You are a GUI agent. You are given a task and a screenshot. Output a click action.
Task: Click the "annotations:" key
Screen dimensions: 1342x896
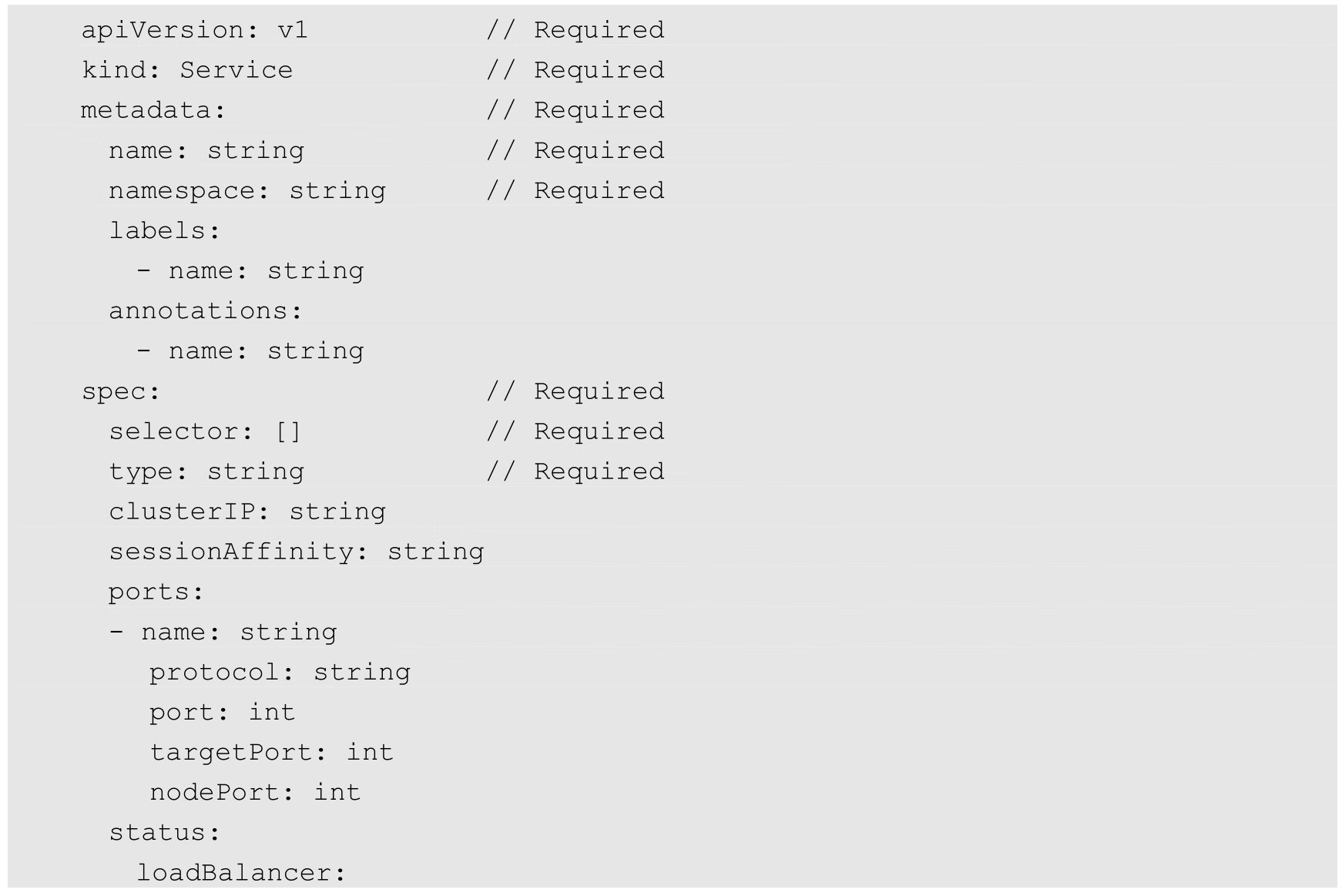point(206,311)
